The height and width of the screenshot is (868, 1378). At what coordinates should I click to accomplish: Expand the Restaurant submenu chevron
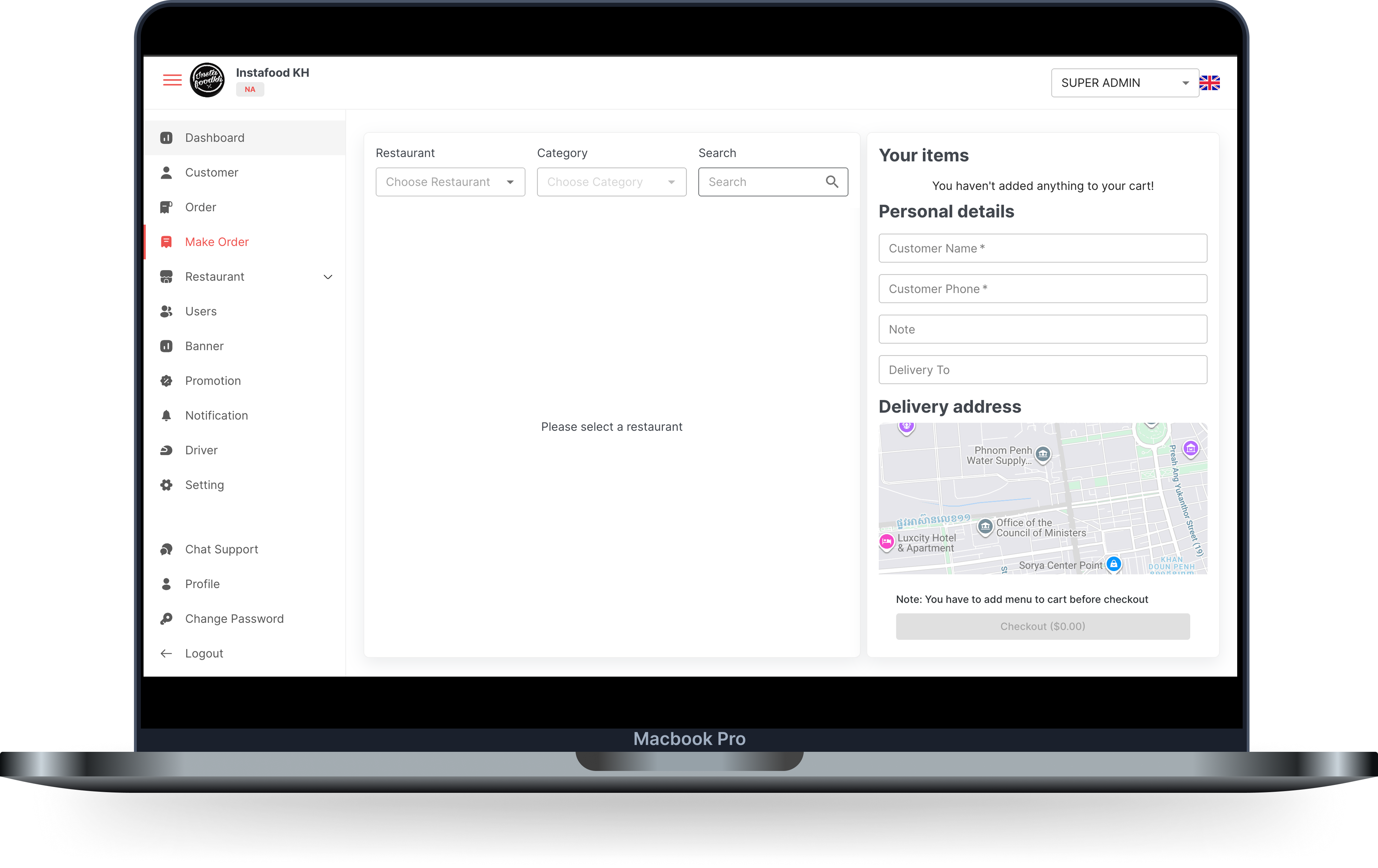328,277
